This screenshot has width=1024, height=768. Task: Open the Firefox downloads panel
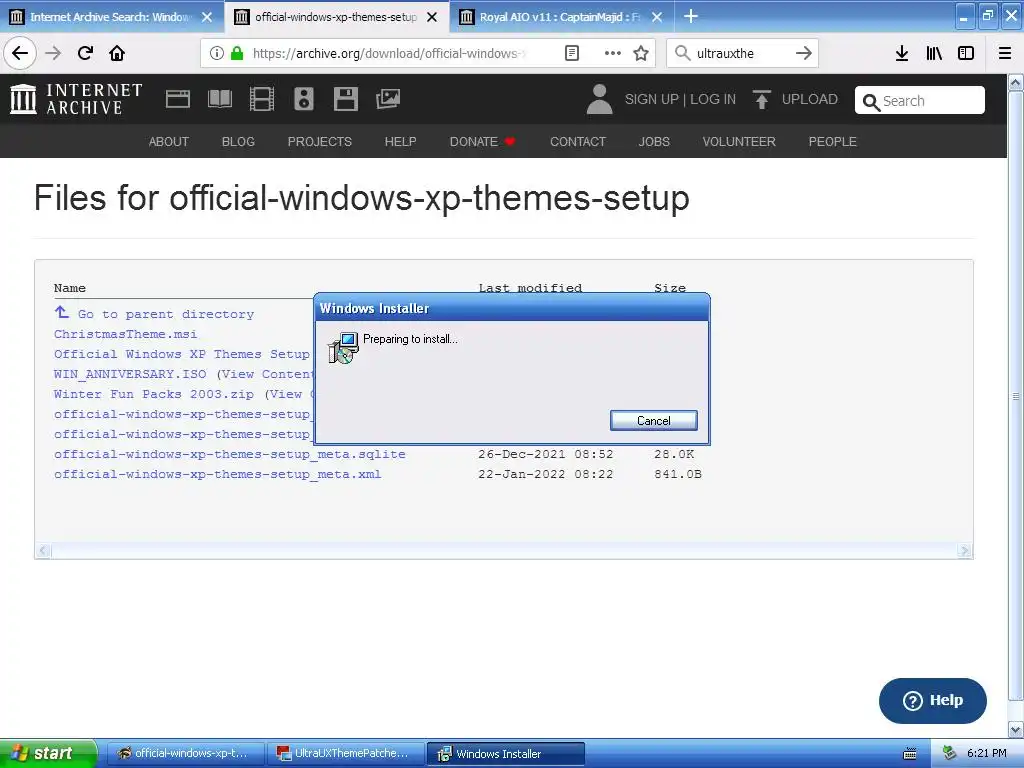click(902, 53)
